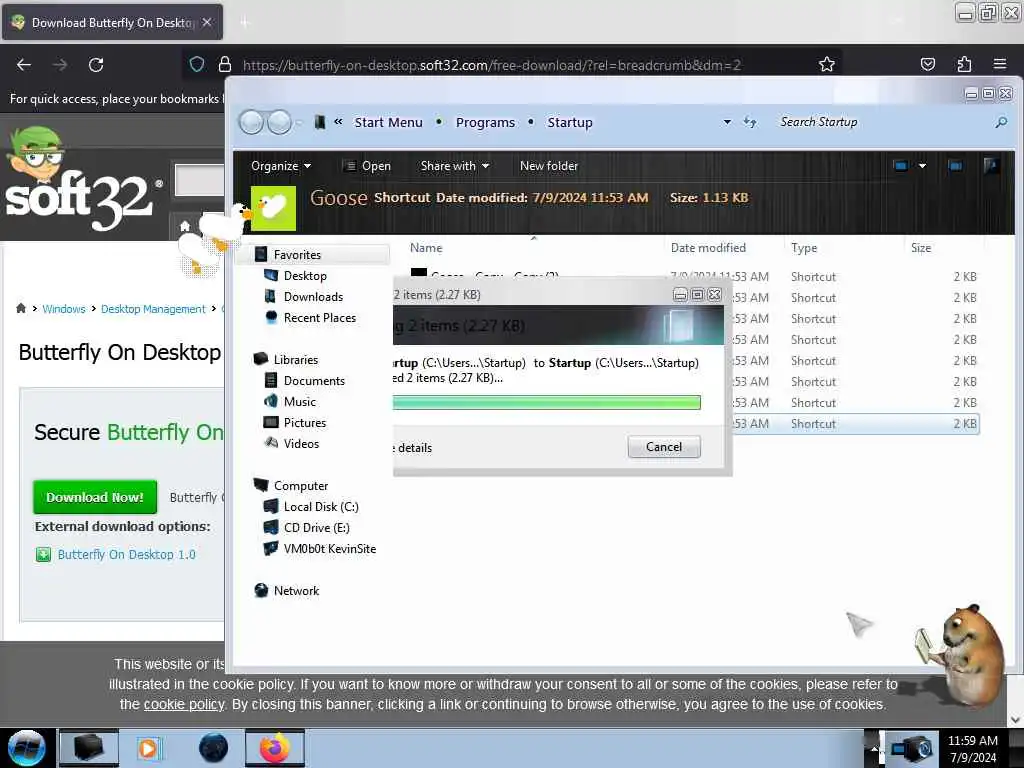Viewport: 1024px width, 768px height.
Task: Click the search magnifier in Explorer
Action: pos(1001,122)
